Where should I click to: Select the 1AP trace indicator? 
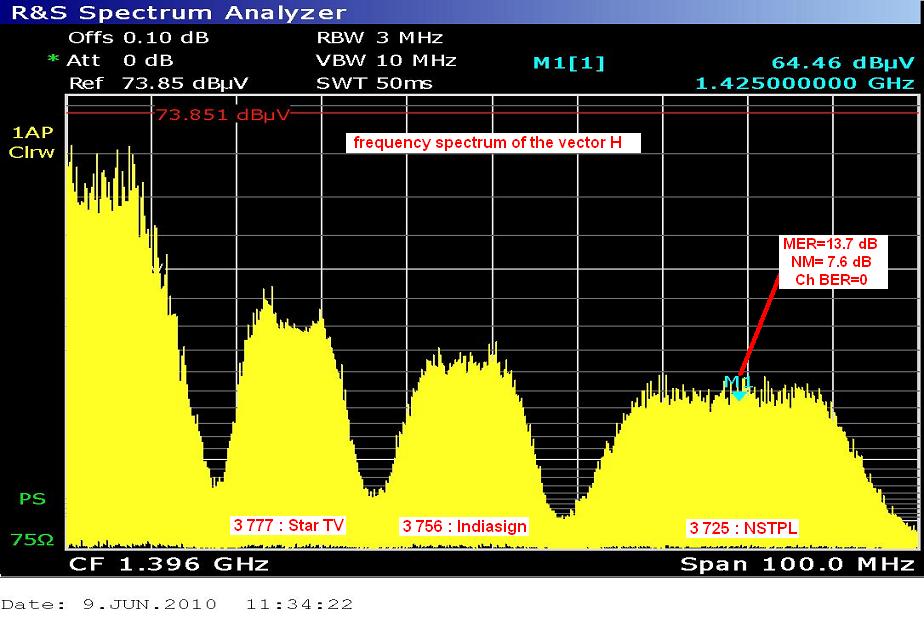32,132
